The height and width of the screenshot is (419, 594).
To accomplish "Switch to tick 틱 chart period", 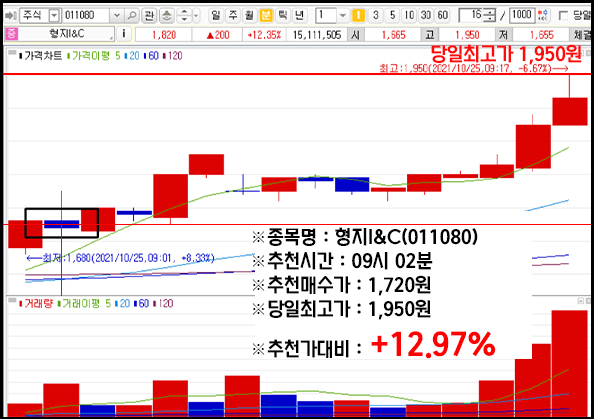I will coord(283,16).
